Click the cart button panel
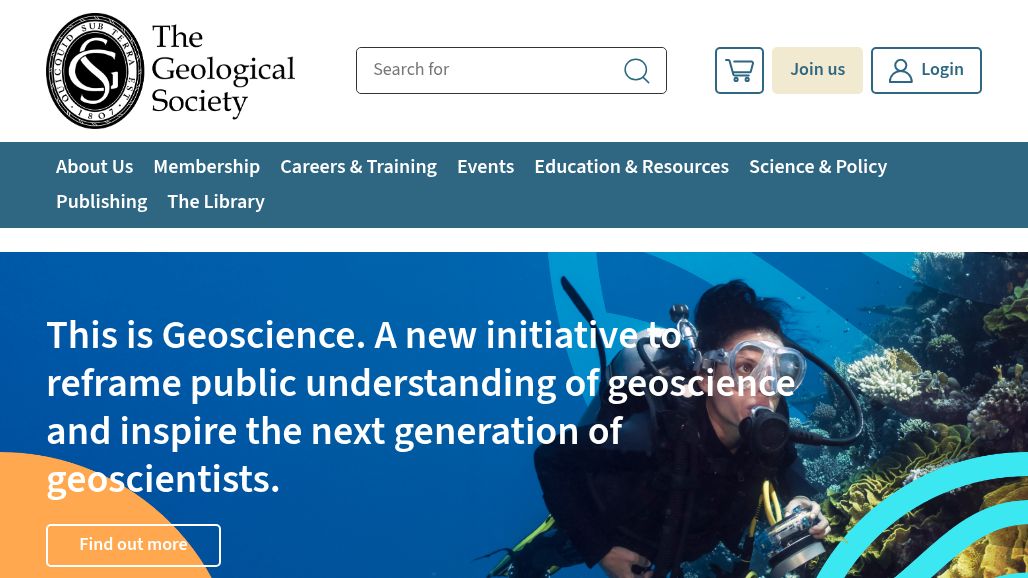 [739, 70]
